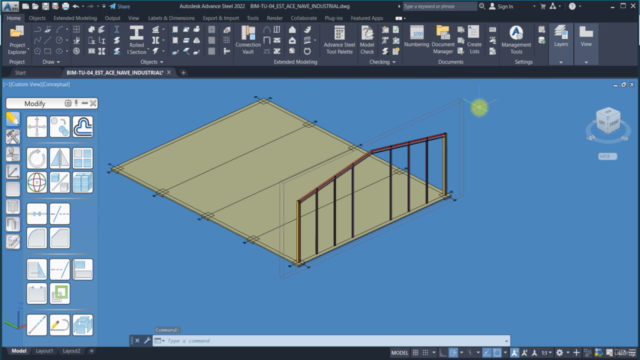The image size is (640, 360).
Task: Launch the Numbering tool
Action: point(417,37)
